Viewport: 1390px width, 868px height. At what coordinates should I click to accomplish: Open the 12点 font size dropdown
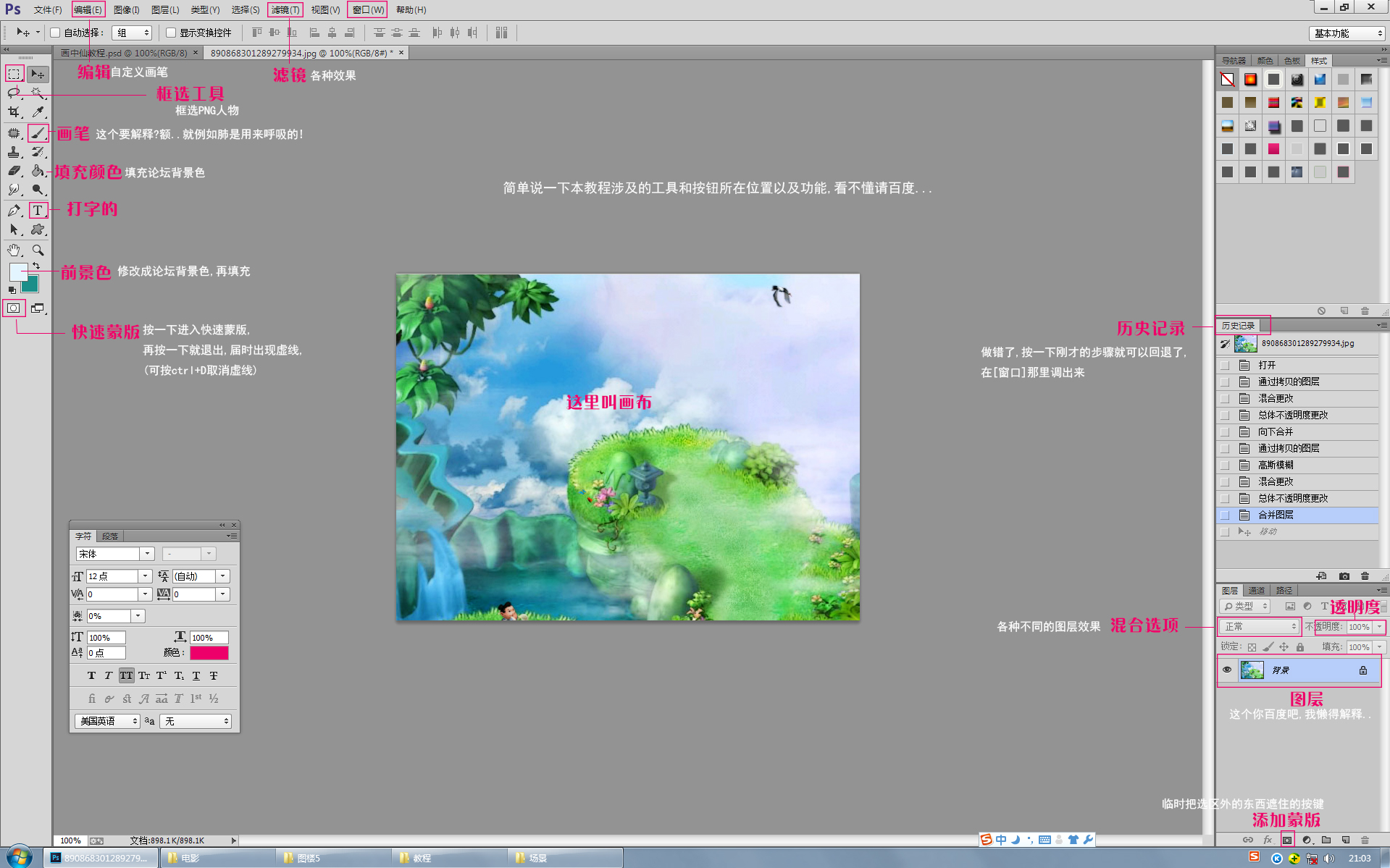tap(145, 576)
